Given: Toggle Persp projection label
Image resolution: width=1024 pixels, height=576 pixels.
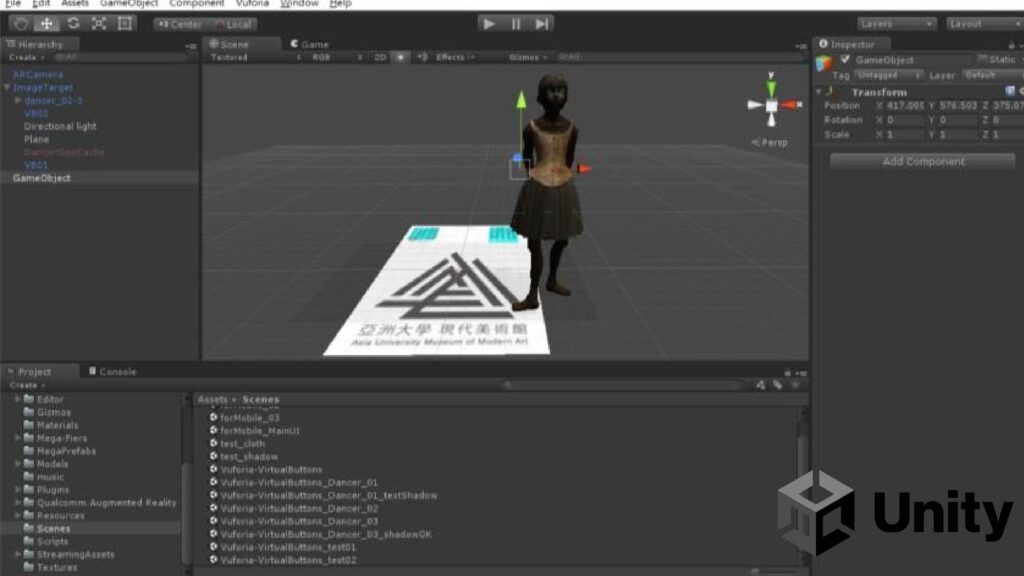Looking at the screenshot, I should [x=771, y=142].
